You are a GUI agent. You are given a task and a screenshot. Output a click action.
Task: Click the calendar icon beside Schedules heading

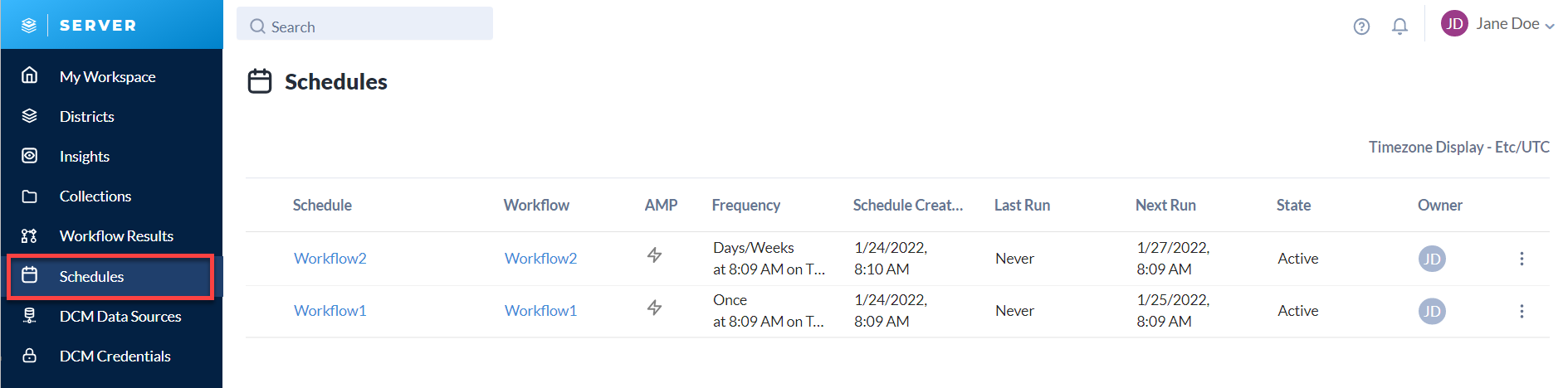click(260, 81)
